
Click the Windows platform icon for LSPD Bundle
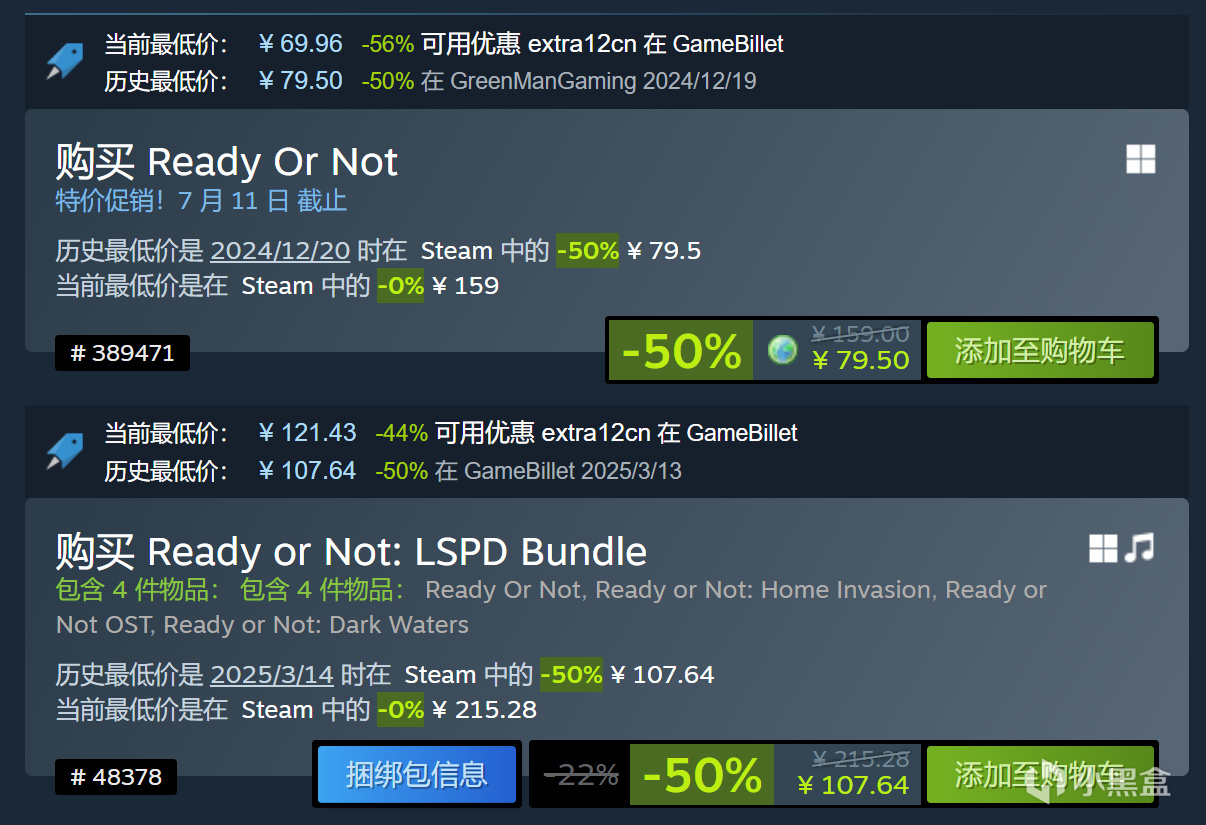(1103, 548)
